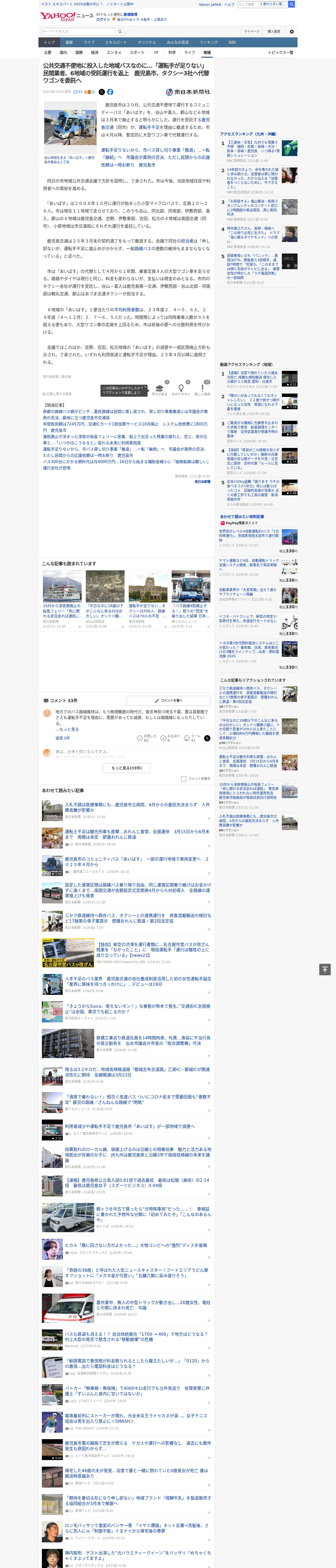Click the commenter avatar of first comment
This screenshot has width=336, height=1568.
point(47,712)
